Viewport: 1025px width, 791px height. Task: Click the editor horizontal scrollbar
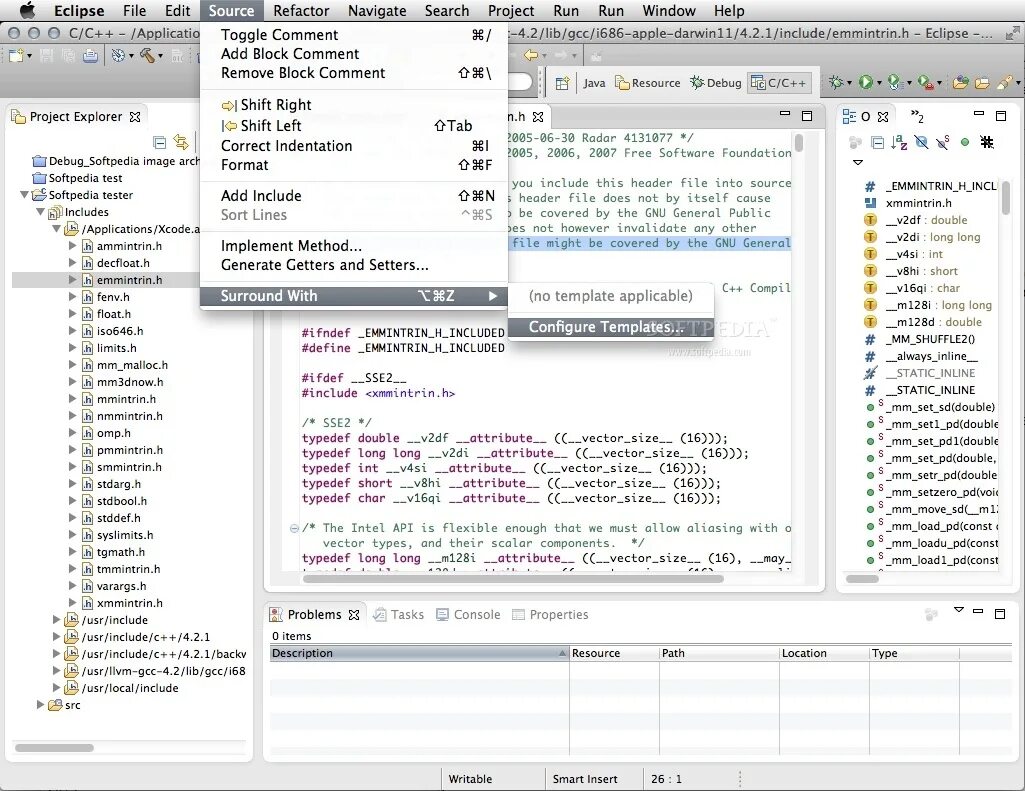(x=512, y=579)
